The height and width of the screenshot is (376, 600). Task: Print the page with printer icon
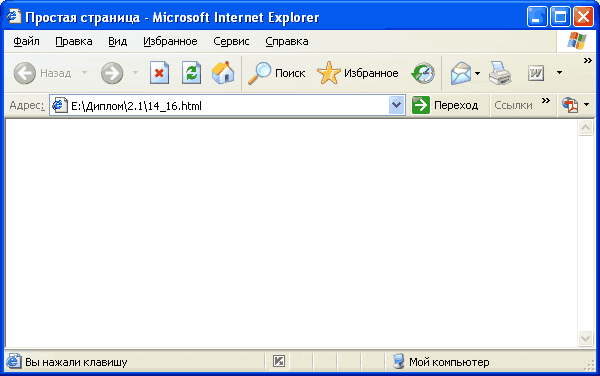(500, 73)
